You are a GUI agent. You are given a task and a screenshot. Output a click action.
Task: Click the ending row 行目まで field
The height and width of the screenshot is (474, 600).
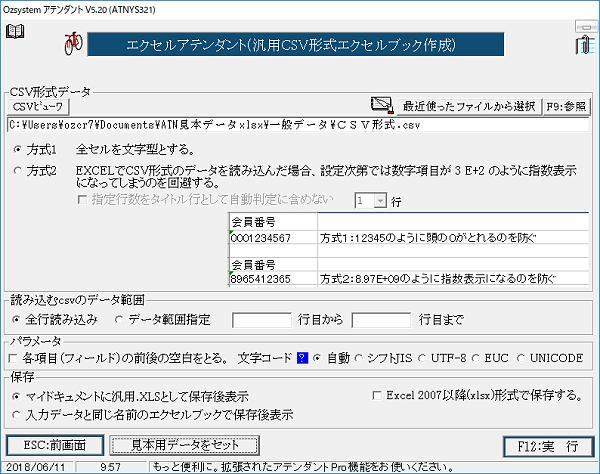coord(381,320)
